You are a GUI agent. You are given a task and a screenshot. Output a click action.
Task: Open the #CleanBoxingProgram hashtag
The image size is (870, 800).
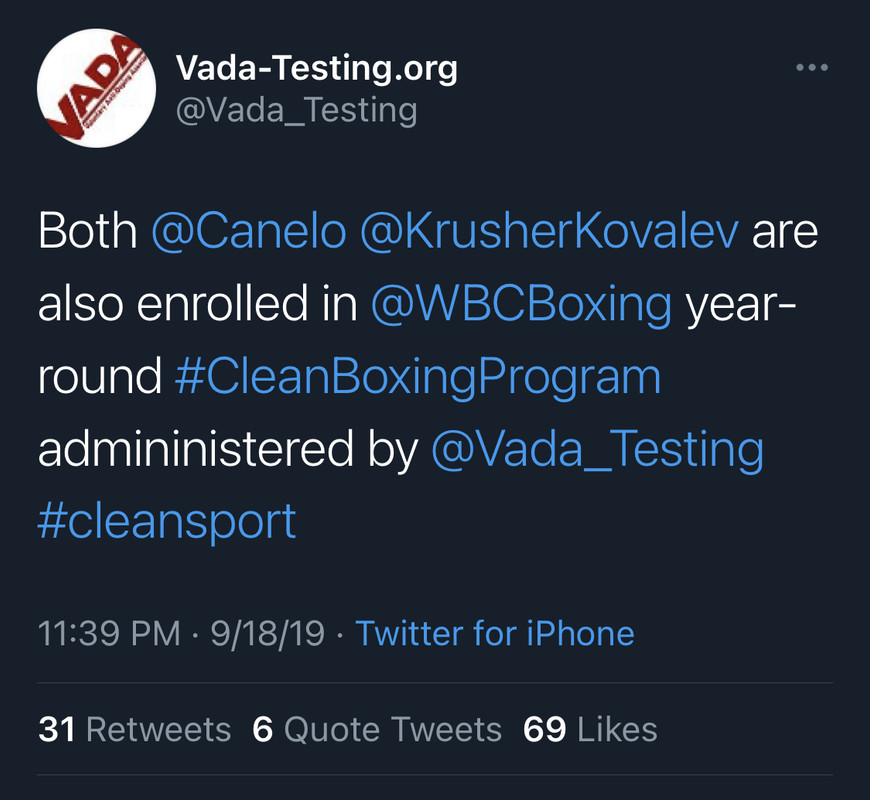417,377
